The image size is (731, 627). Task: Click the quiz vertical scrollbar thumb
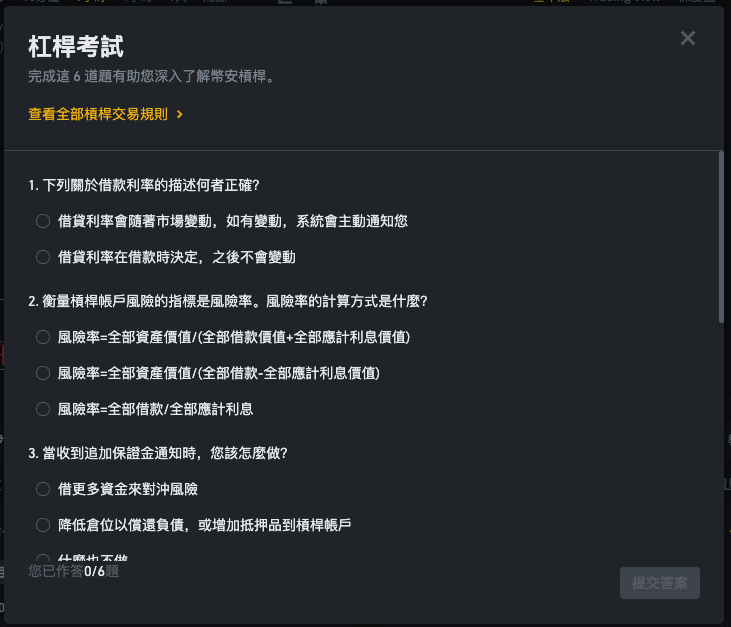click(721, 237)
